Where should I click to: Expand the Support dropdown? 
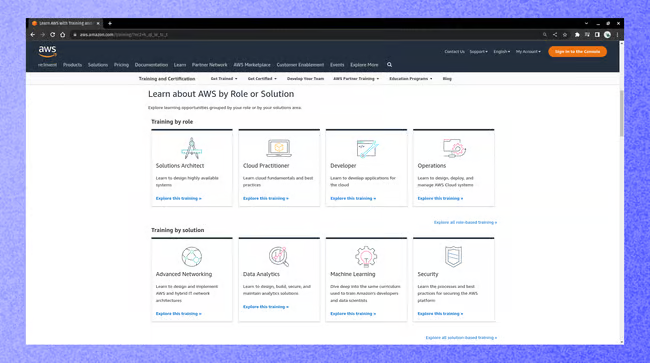tap(478, 52)
